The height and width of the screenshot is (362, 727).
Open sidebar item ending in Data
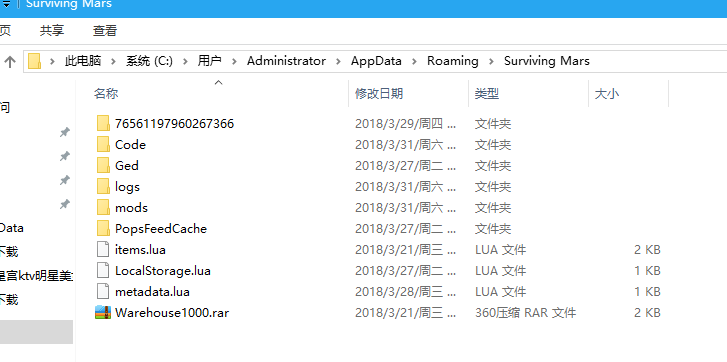click(x=12, y=228)
